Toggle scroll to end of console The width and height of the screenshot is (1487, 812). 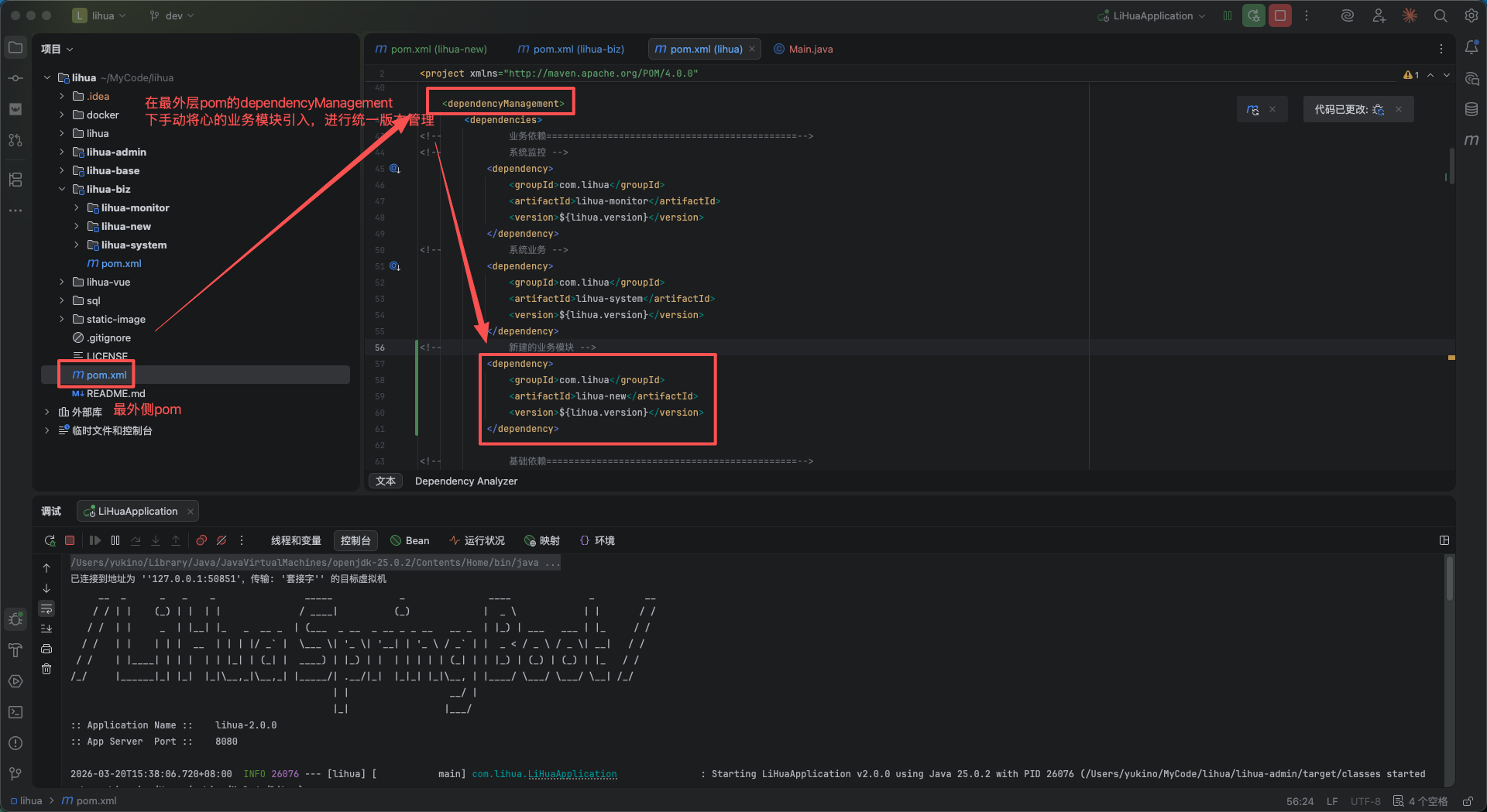(x=46, y=629)
